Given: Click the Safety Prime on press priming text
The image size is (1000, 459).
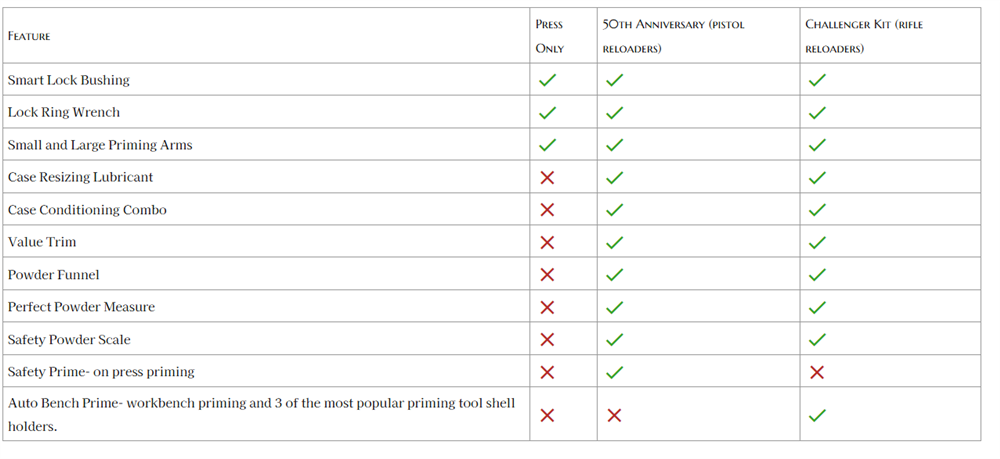Looking at the screenshot, I should [101, 372].
